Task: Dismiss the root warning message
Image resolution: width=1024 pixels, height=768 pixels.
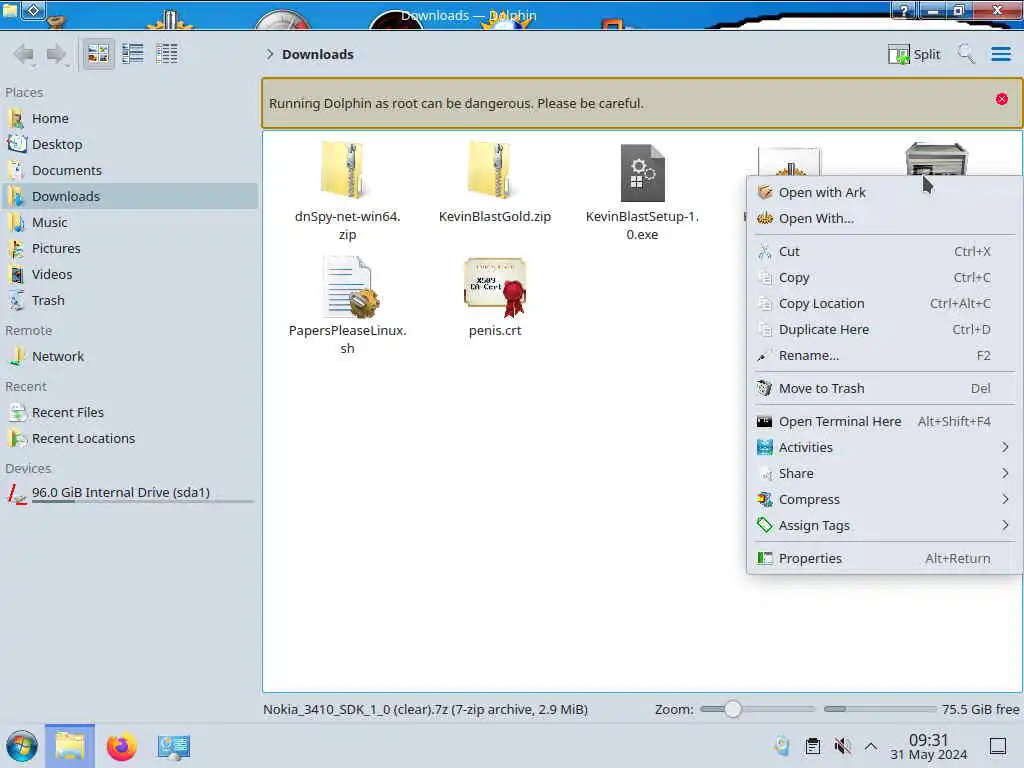Action: tap(1001, 99)
